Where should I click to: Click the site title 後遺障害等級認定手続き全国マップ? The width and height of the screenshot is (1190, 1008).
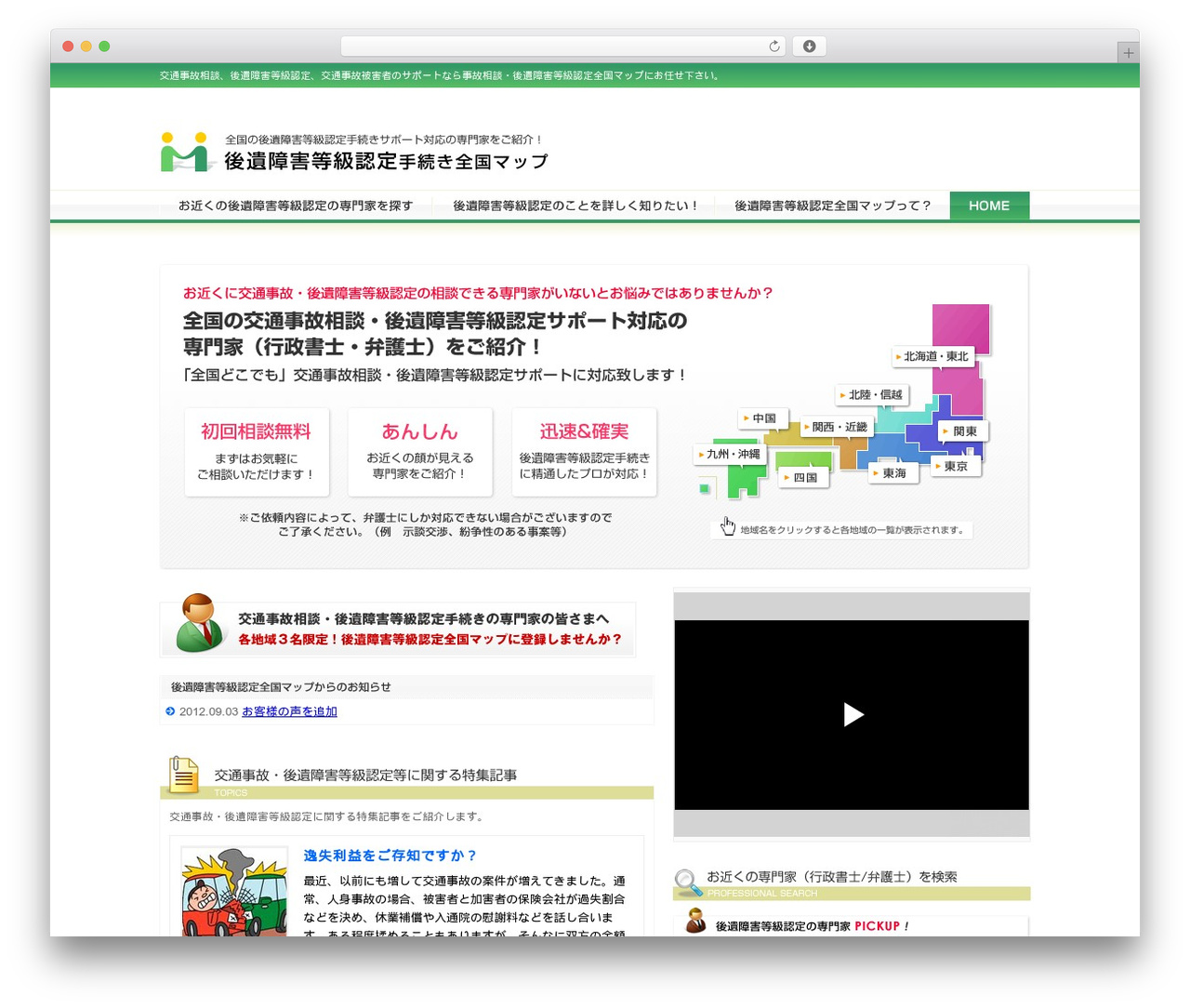(386, 162)
